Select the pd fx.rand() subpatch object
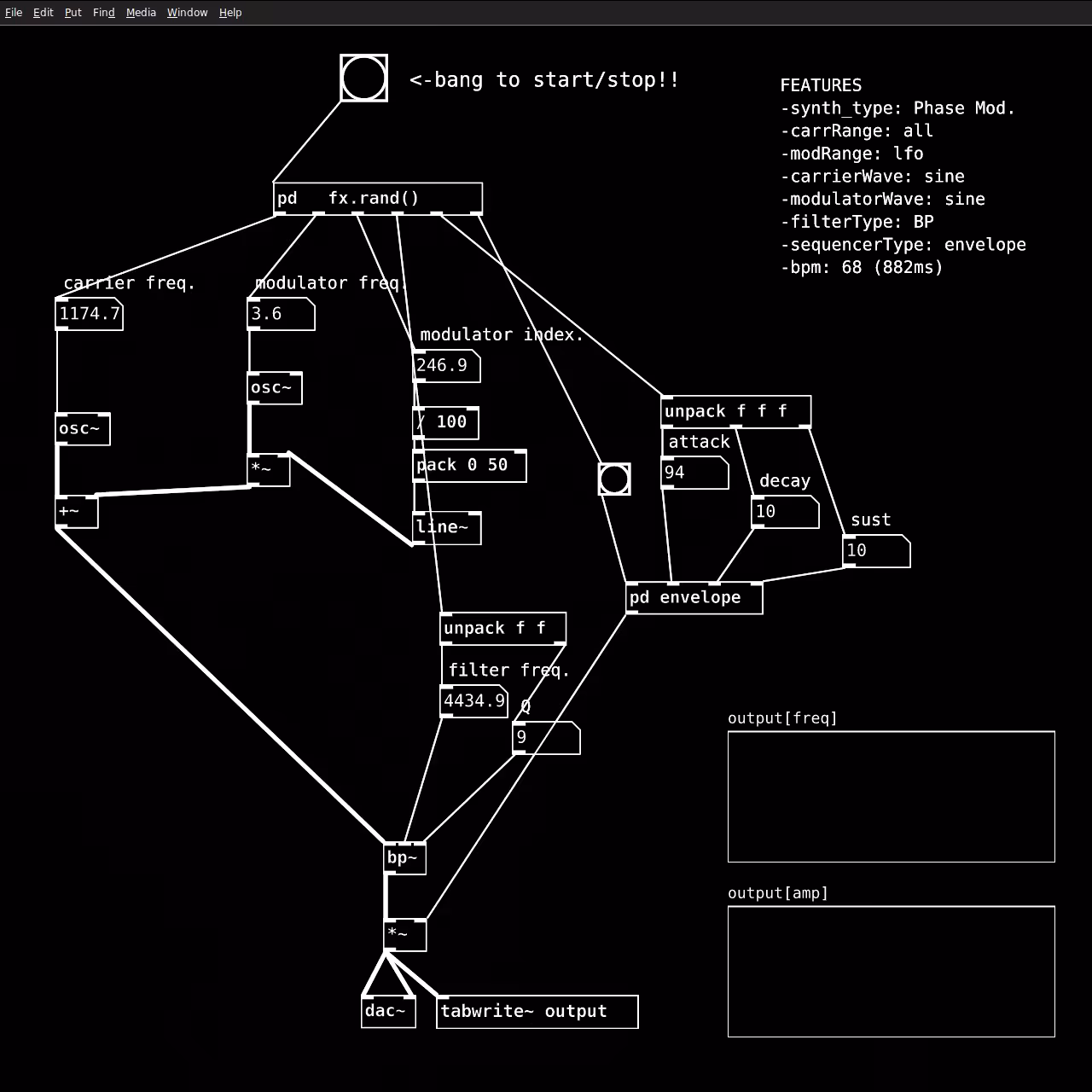This screenshot has height=1092, width=1092. click(x=378, y=199)
